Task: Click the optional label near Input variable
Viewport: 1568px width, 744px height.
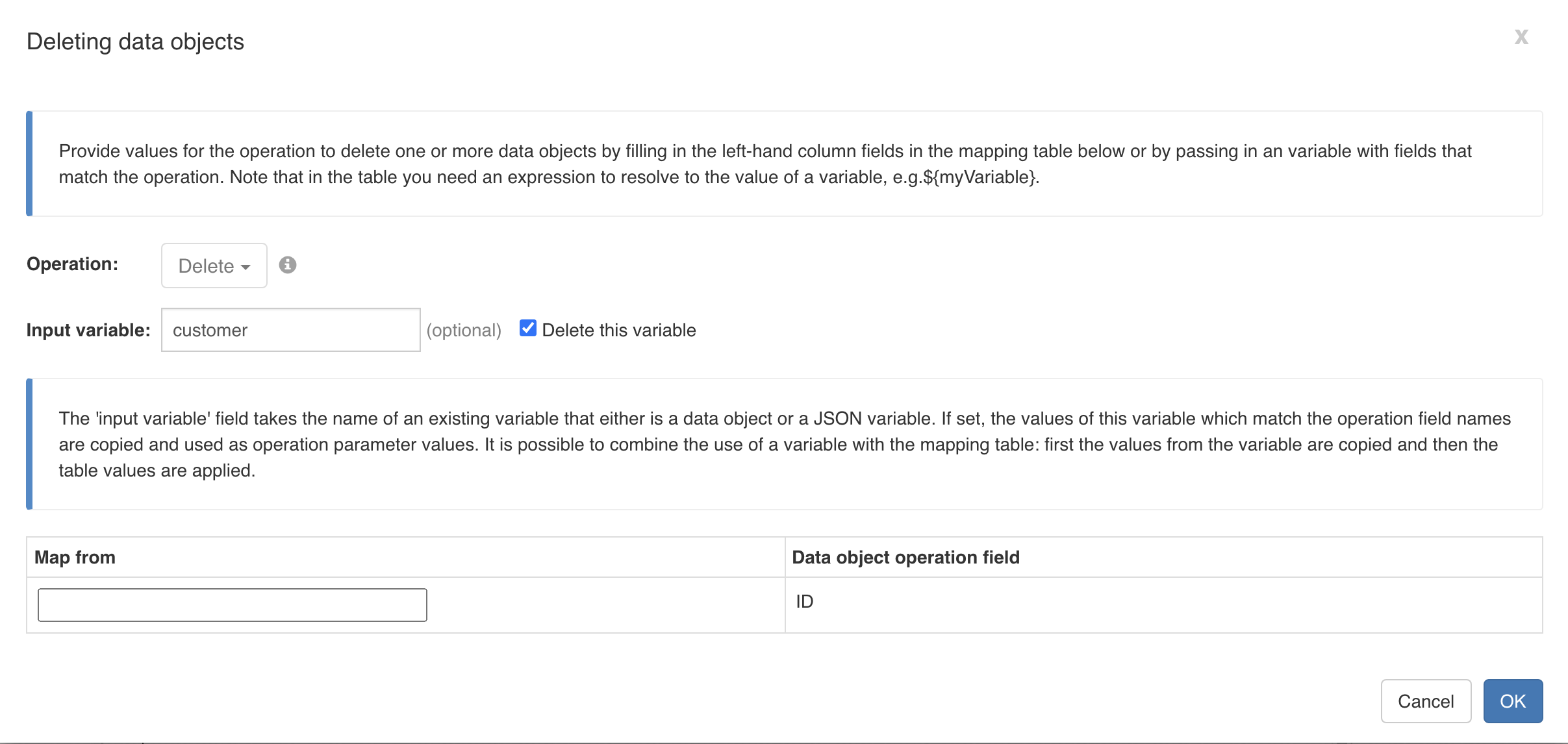Action: coord(464,330)
